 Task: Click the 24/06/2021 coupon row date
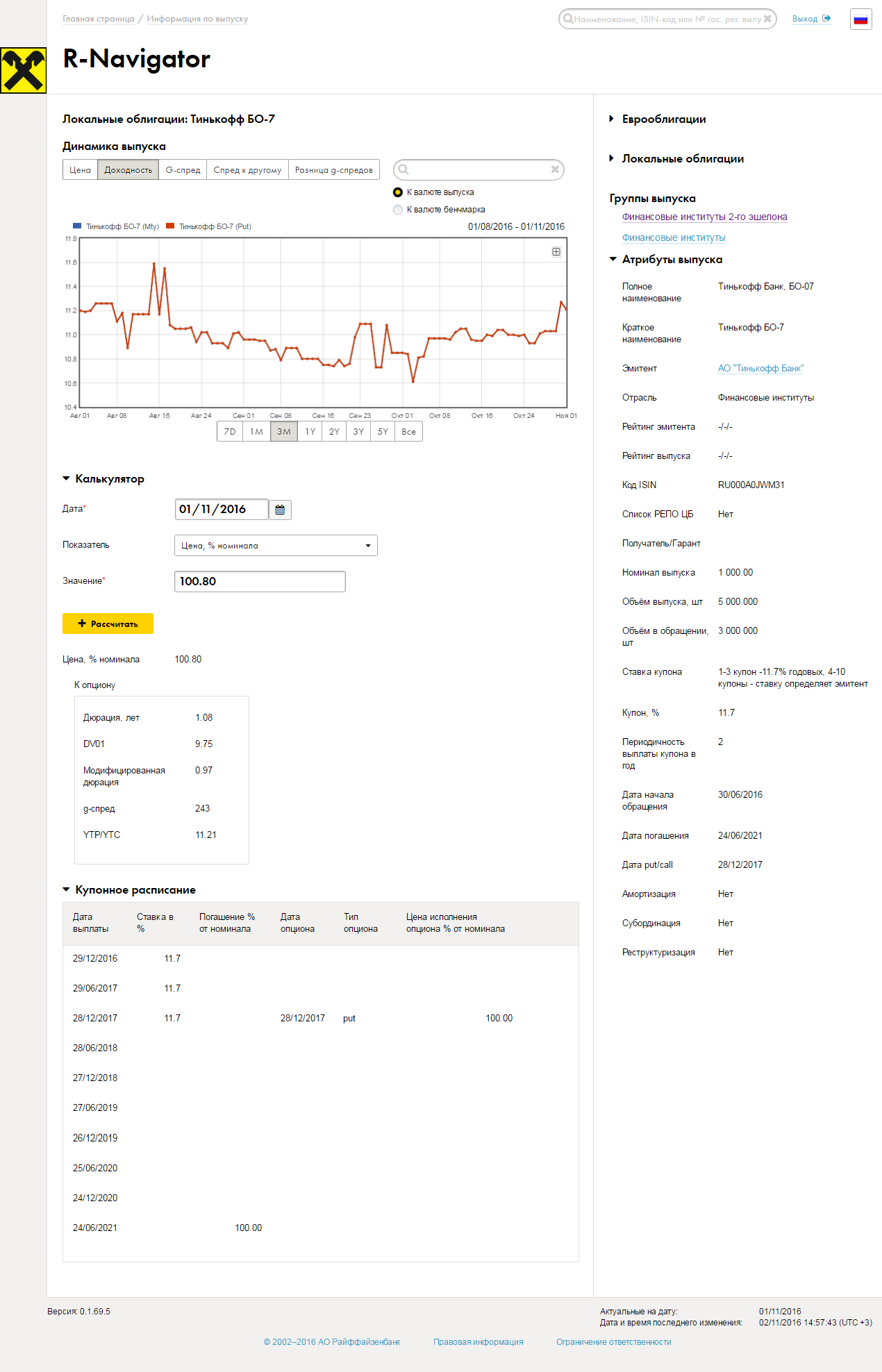(95, 1228)
